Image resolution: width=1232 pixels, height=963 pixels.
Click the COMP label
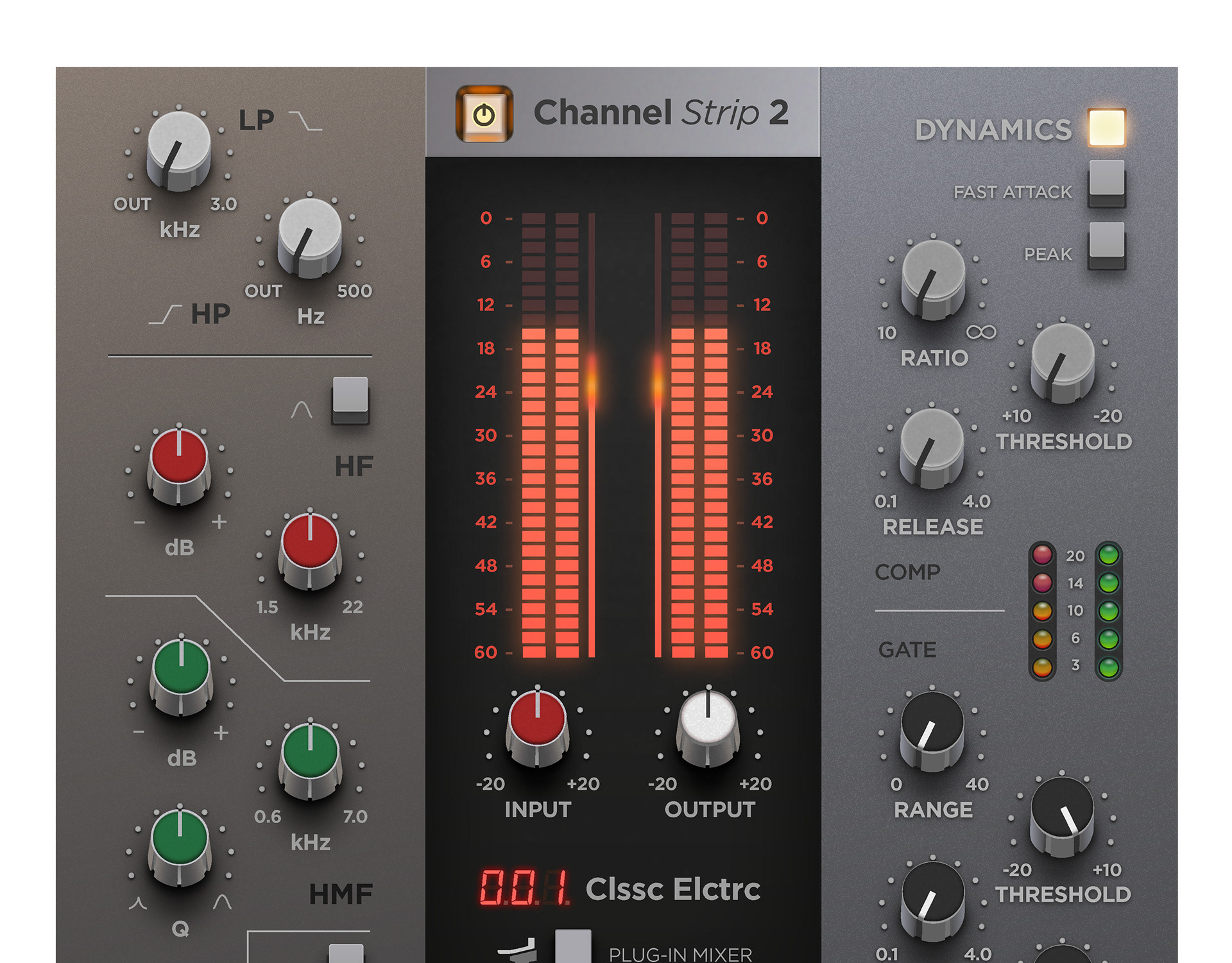click(908, 572)
